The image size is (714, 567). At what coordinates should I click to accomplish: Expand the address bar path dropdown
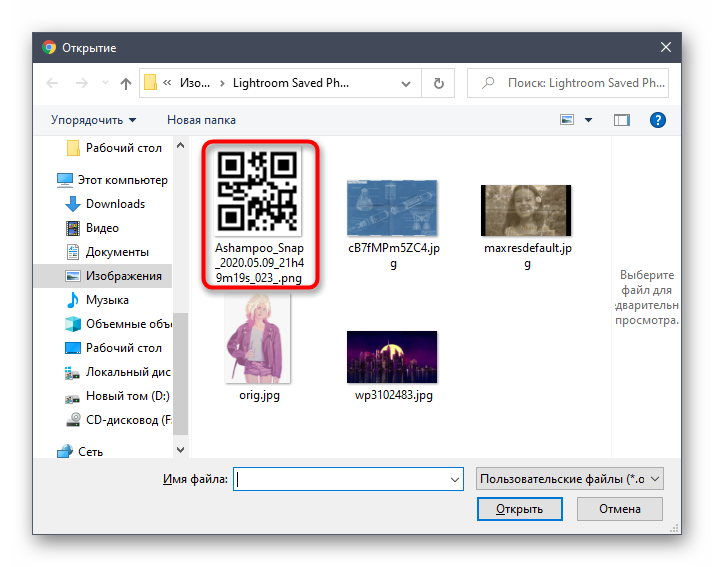click(x=406, y=84)
